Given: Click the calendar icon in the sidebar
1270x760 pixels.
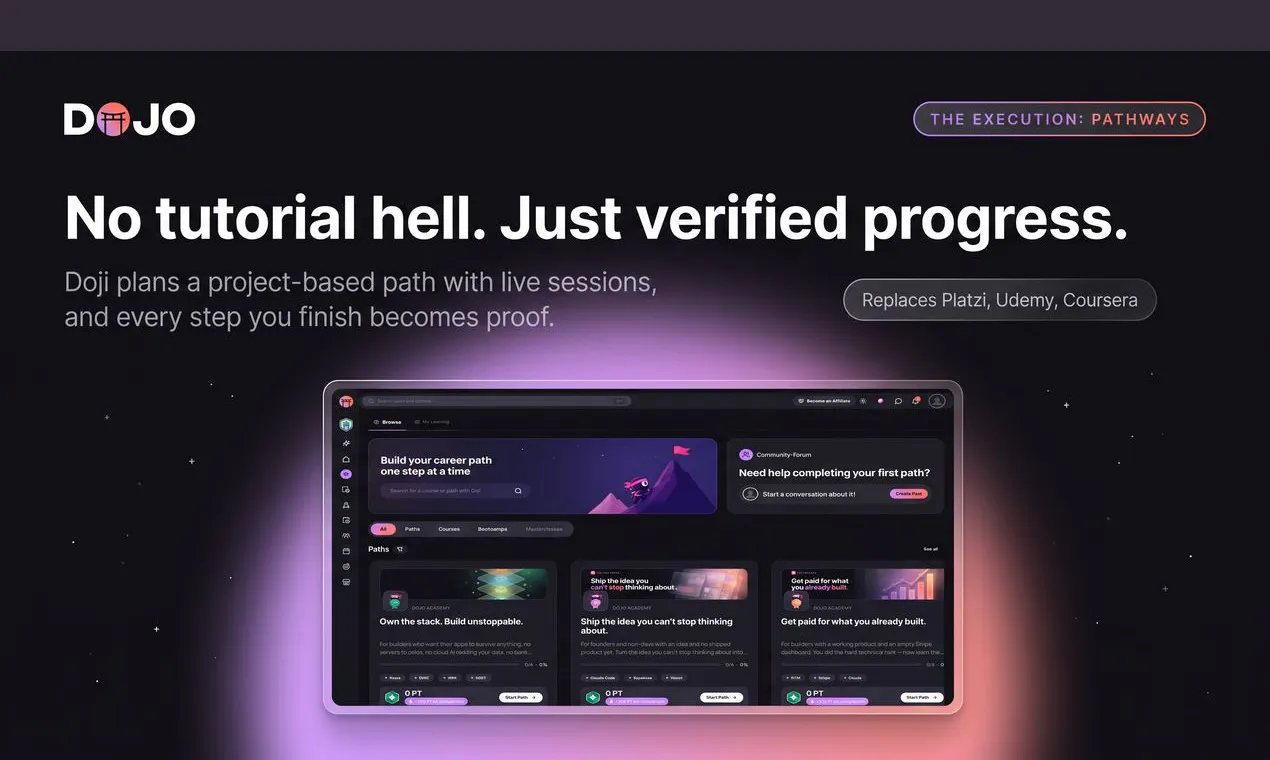Looking at the screenshot, I should (x=346, y=551).
